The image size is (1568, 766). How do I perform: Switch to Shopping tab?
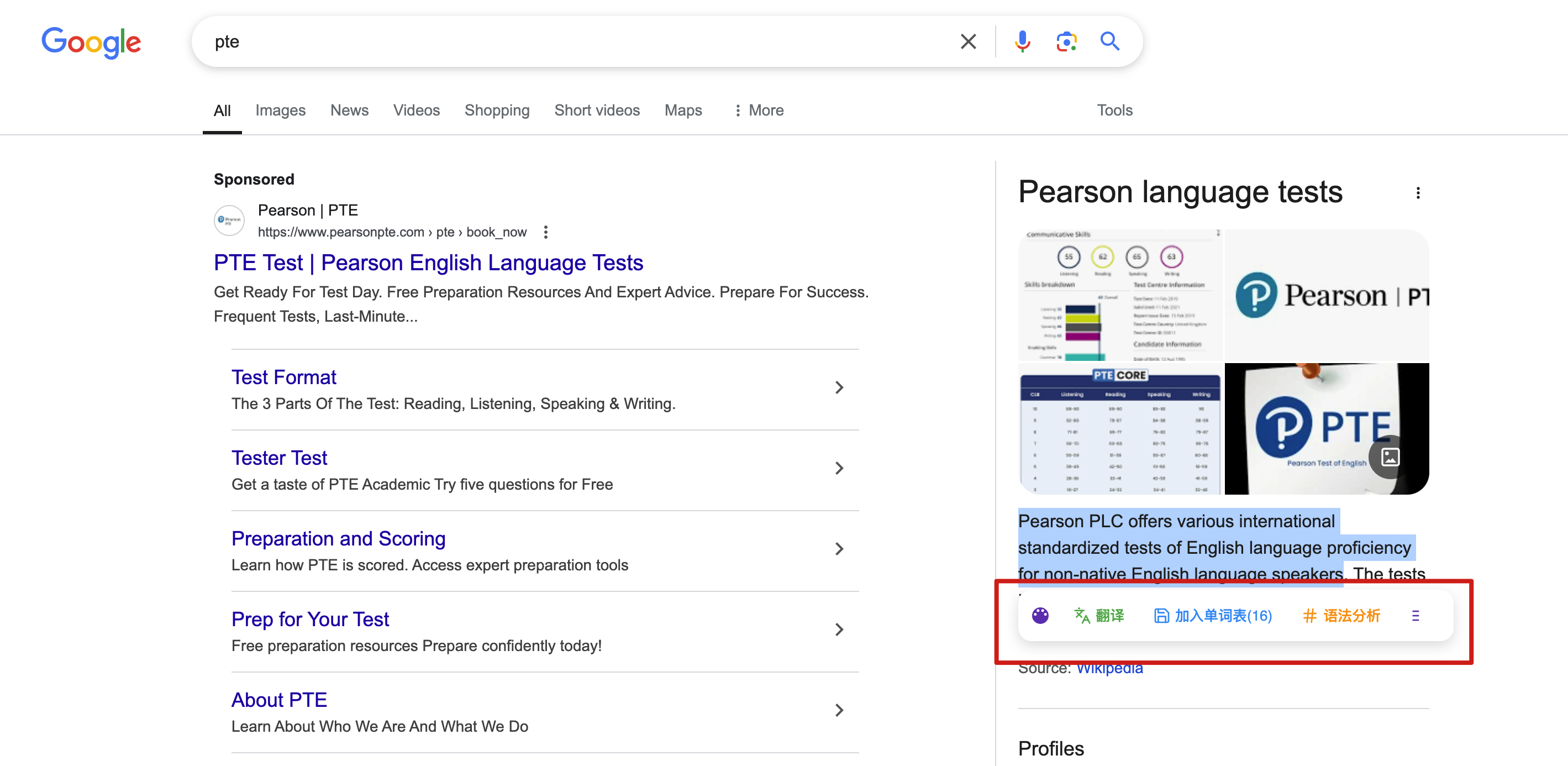click(x=497, y=110)
